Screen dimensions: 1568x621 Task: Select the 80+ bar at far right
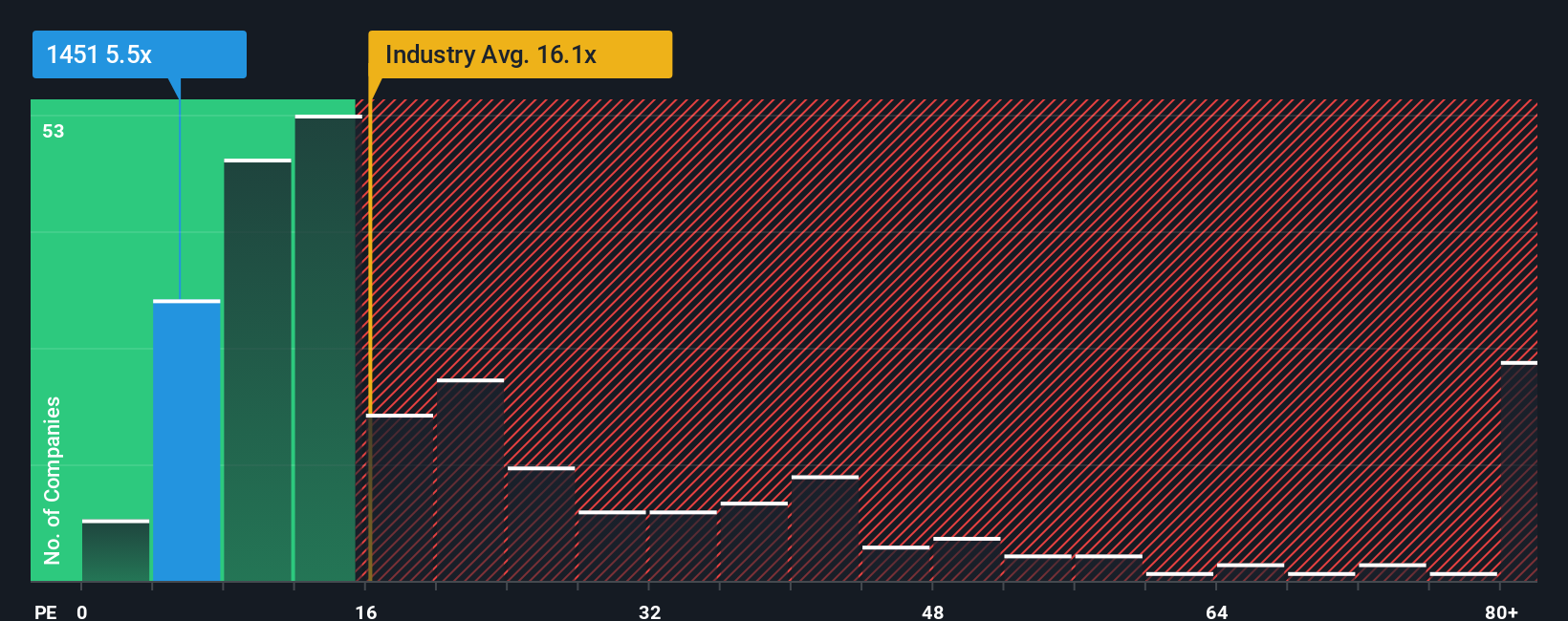[x=1519, y=471]
